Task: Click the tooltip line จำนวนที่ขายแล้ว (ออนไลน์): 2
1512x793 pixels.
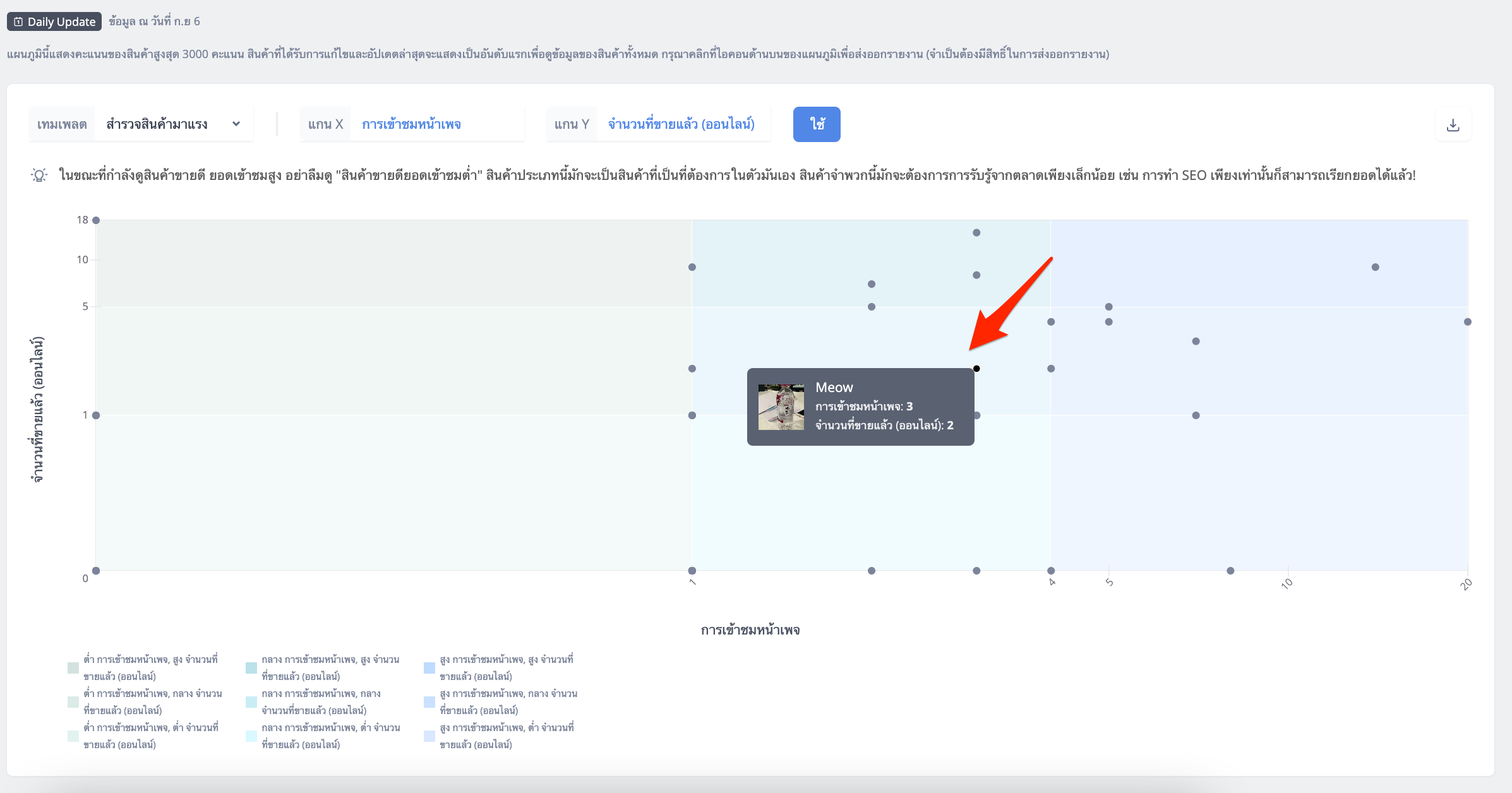Action: pyautogui.click(x=884, y=426)
